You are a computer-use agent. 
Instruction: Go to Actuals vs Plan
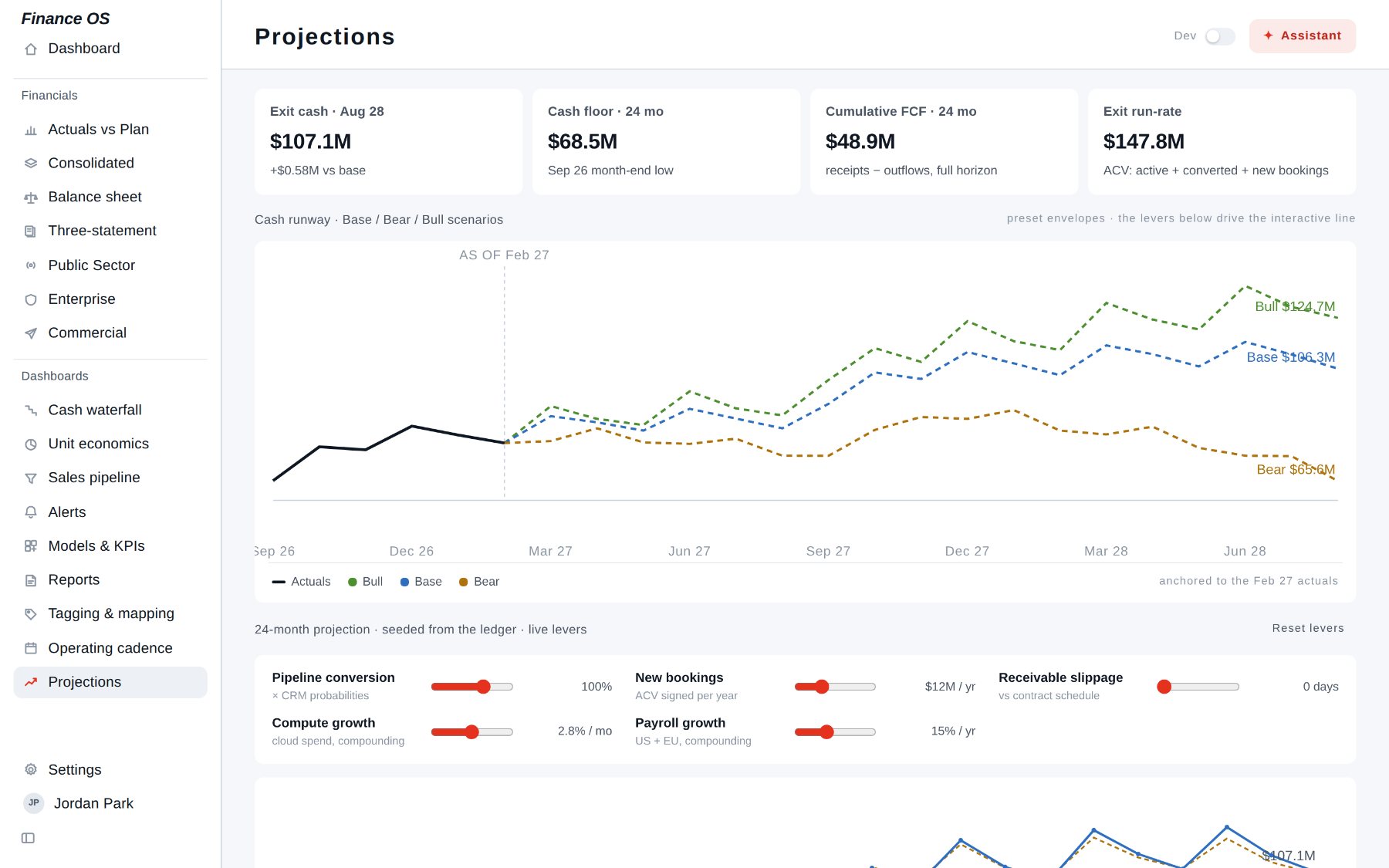click(110, 130)
